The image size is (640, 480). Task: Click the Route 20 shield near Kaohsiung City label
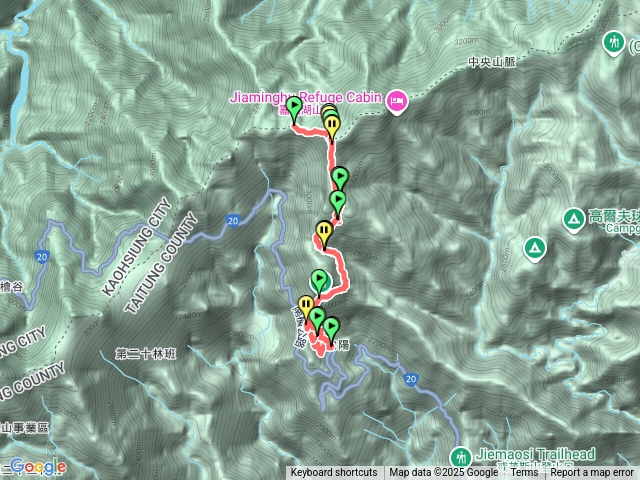pos(232,221)
